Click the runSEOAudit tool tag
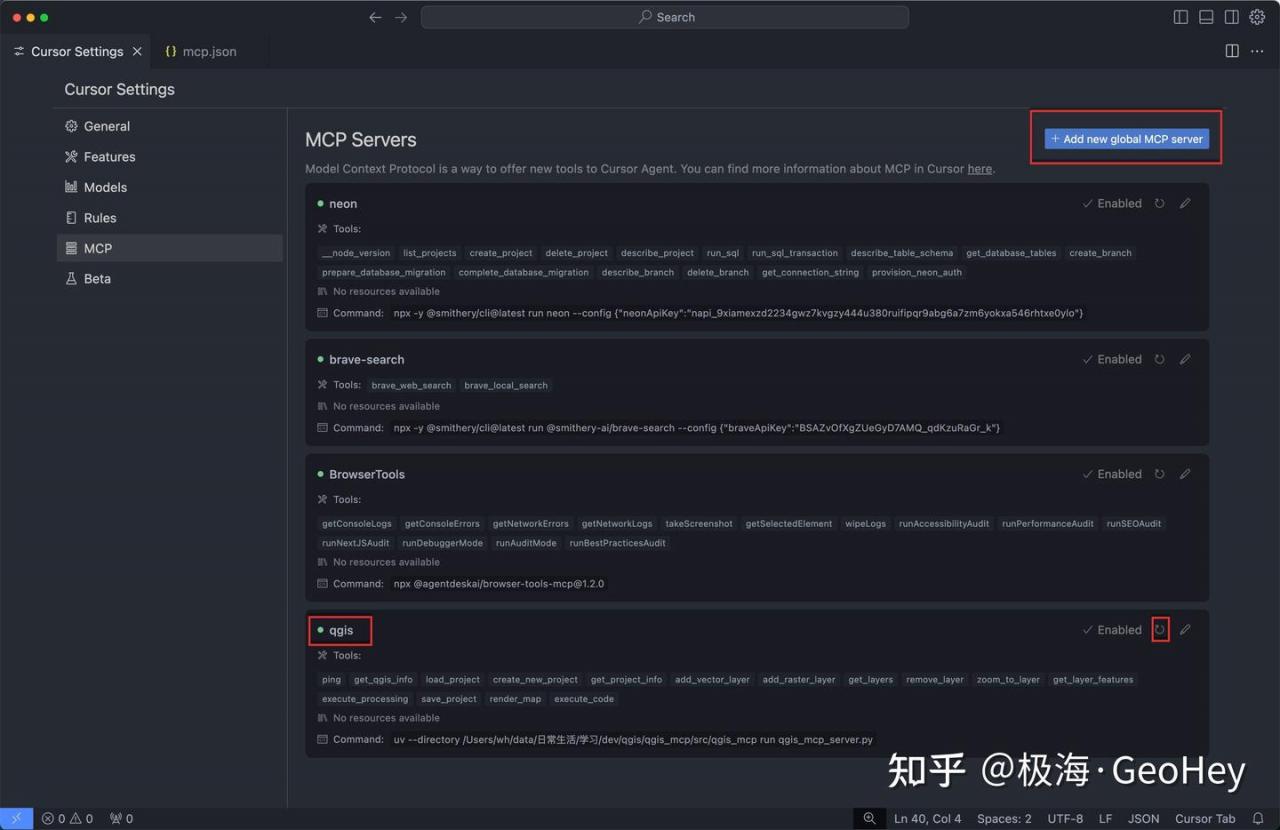 pyautogui.click(x=1134, y=523)
